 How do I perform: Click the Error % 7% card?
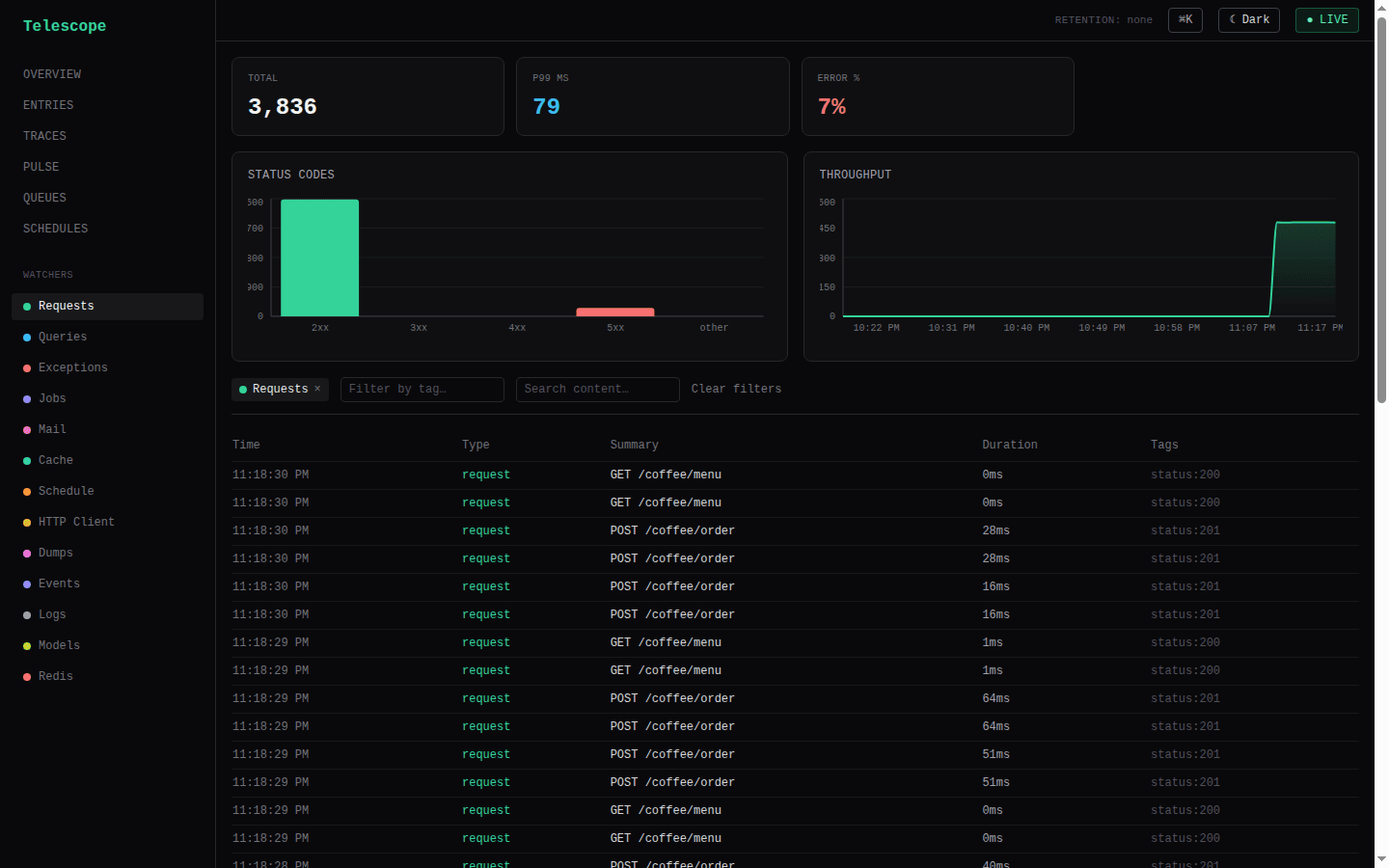click(938, 96)
